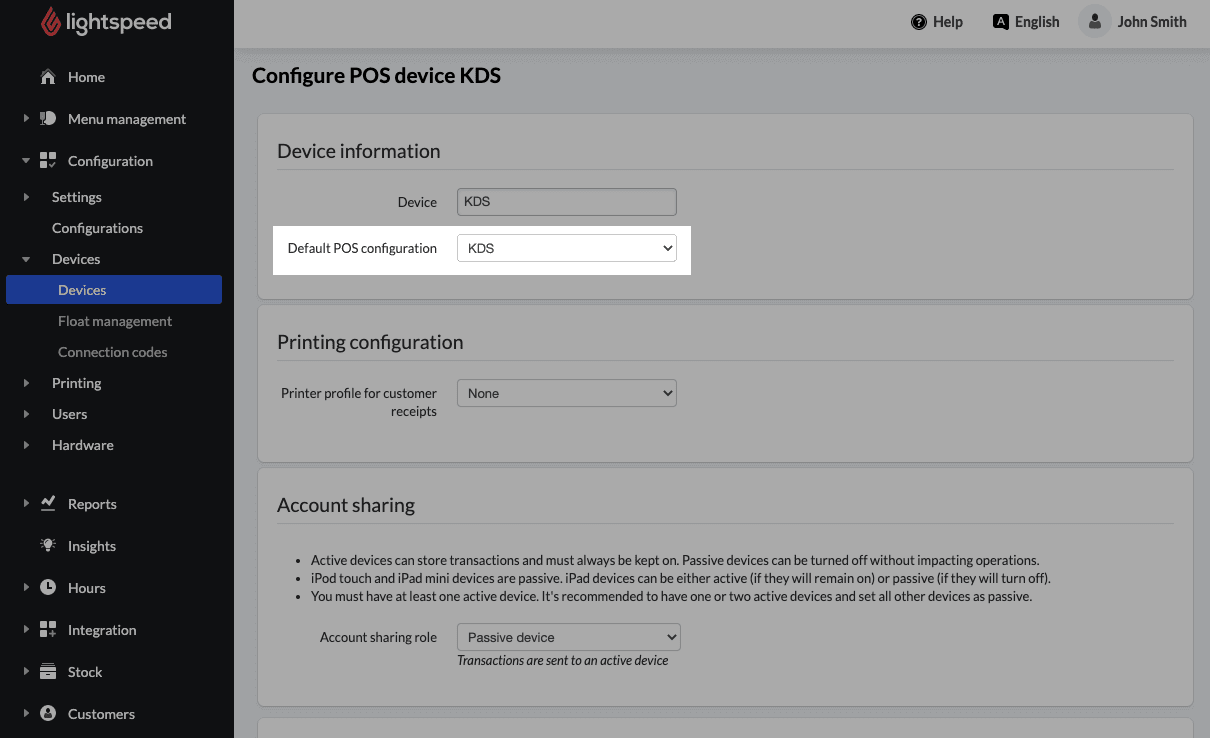1210x738 pixels.
Task: Click the Device name input field
Action: pos(566,202)
